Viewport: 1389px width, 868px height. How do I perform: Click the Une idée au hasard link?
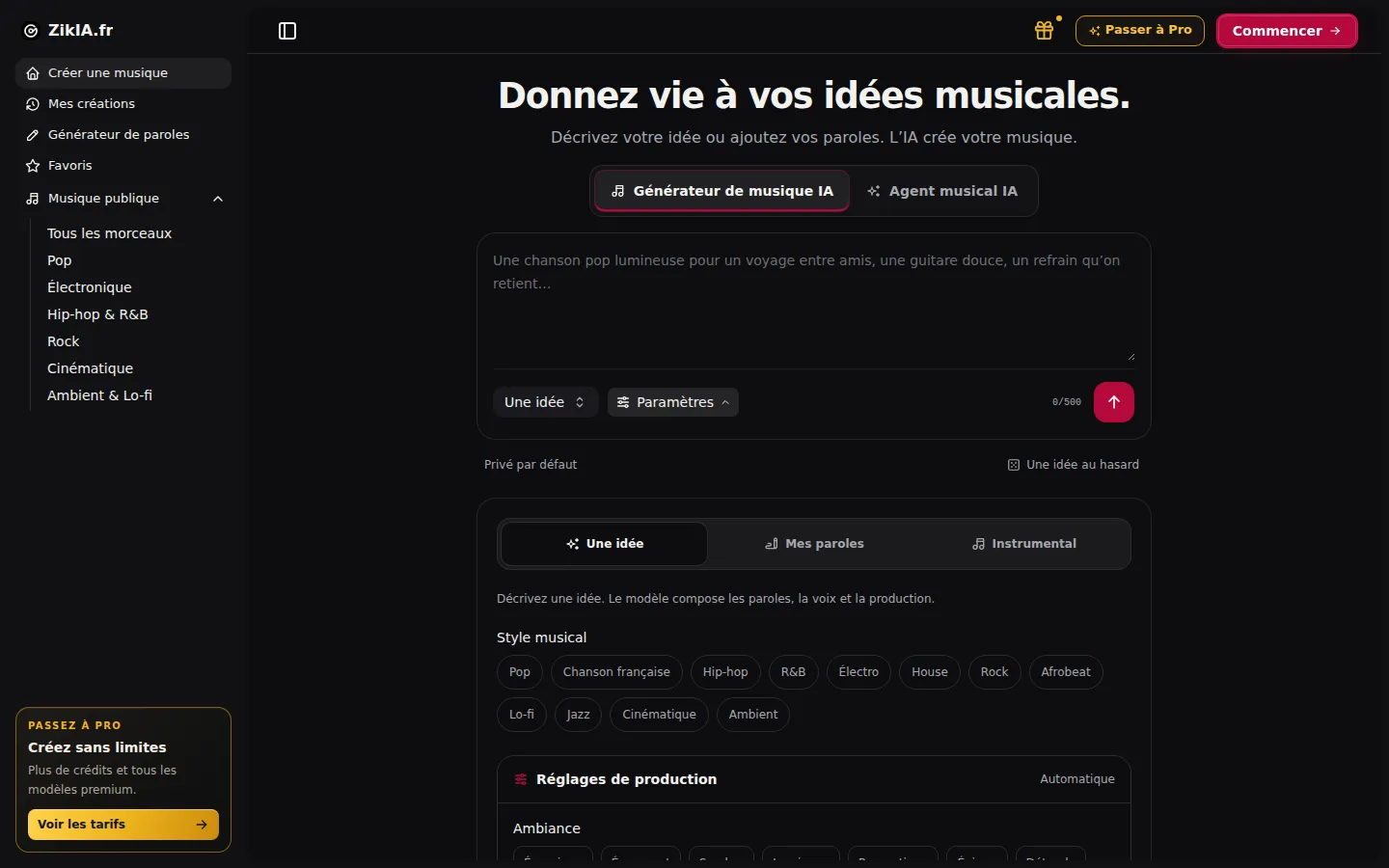1074,465
